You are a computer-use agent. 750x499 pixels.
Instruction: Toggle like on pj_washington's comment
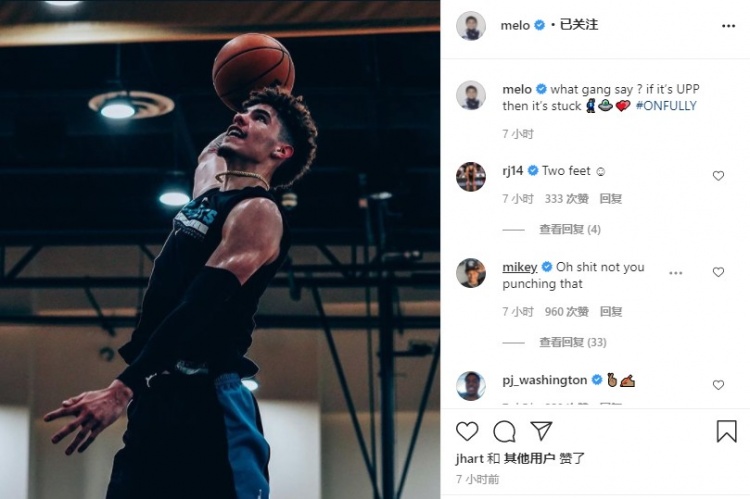(718, 385)
